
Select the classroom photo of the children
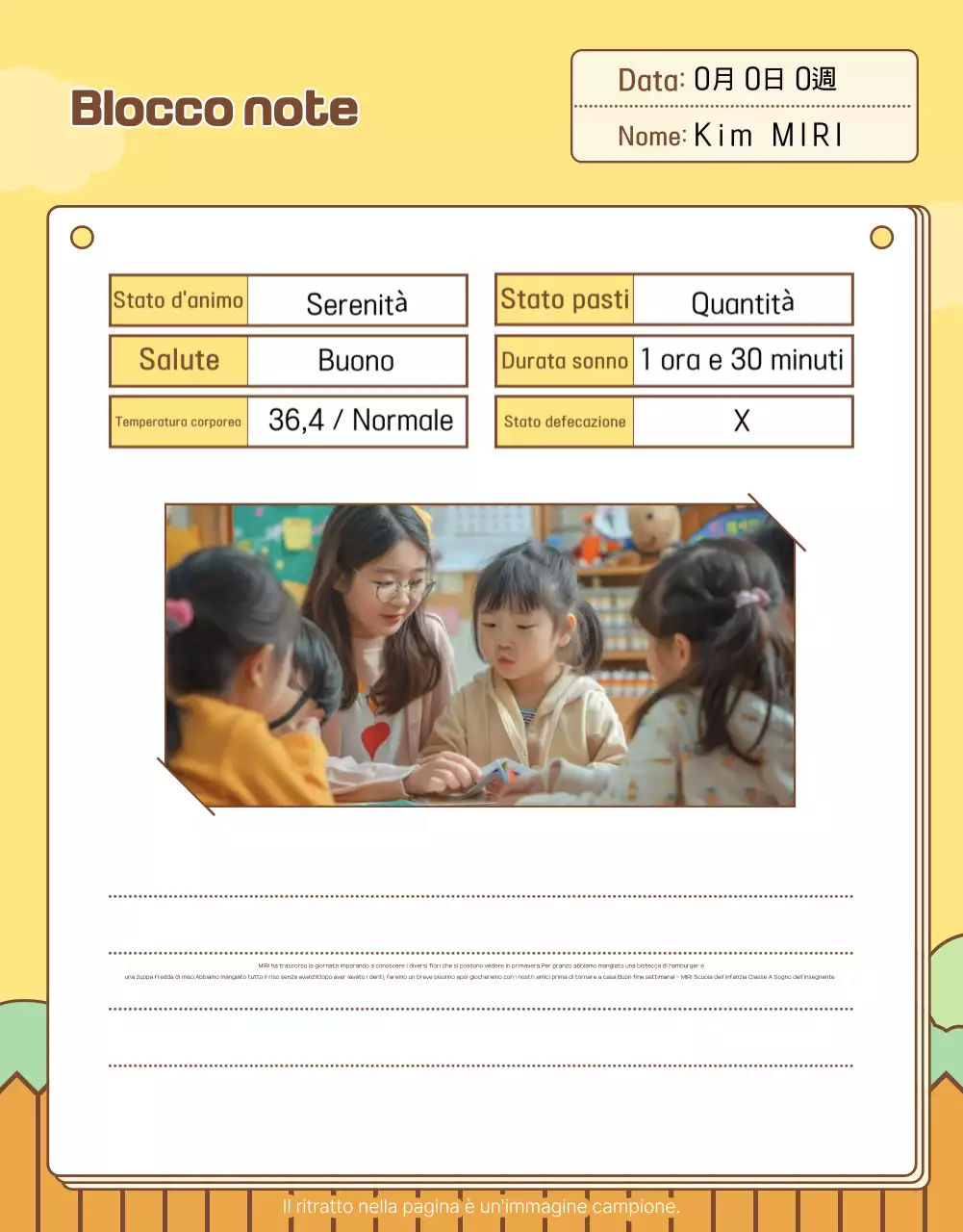coord(480,654)
